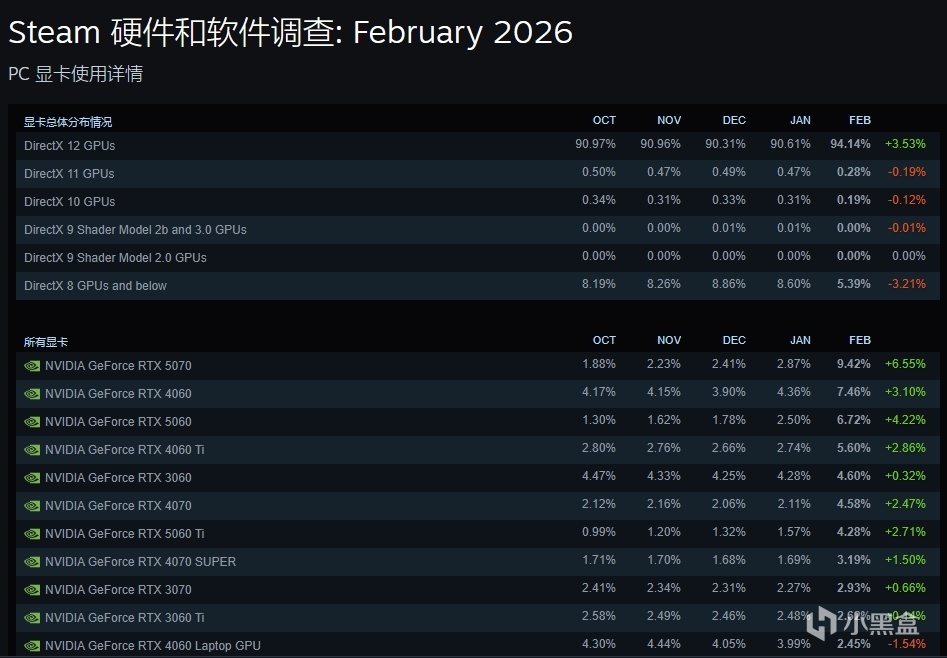Click the 所有显卡 section header
The image size is (947, 658).
[x=46, y=342]
